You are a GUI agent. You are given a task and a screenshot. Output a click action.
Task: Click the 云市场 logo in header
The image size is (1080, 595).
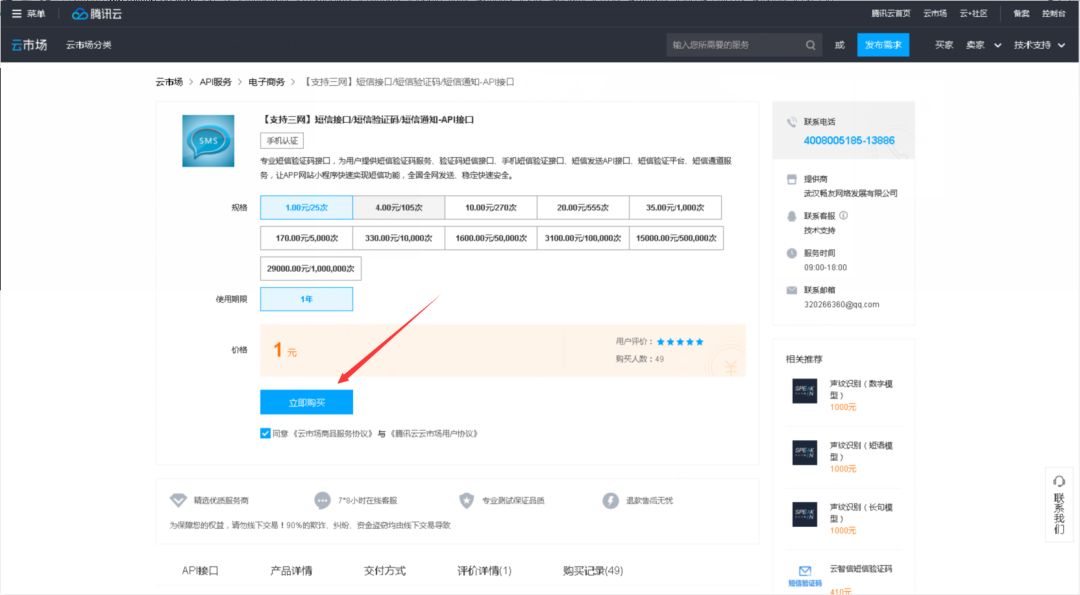[29, 45]
